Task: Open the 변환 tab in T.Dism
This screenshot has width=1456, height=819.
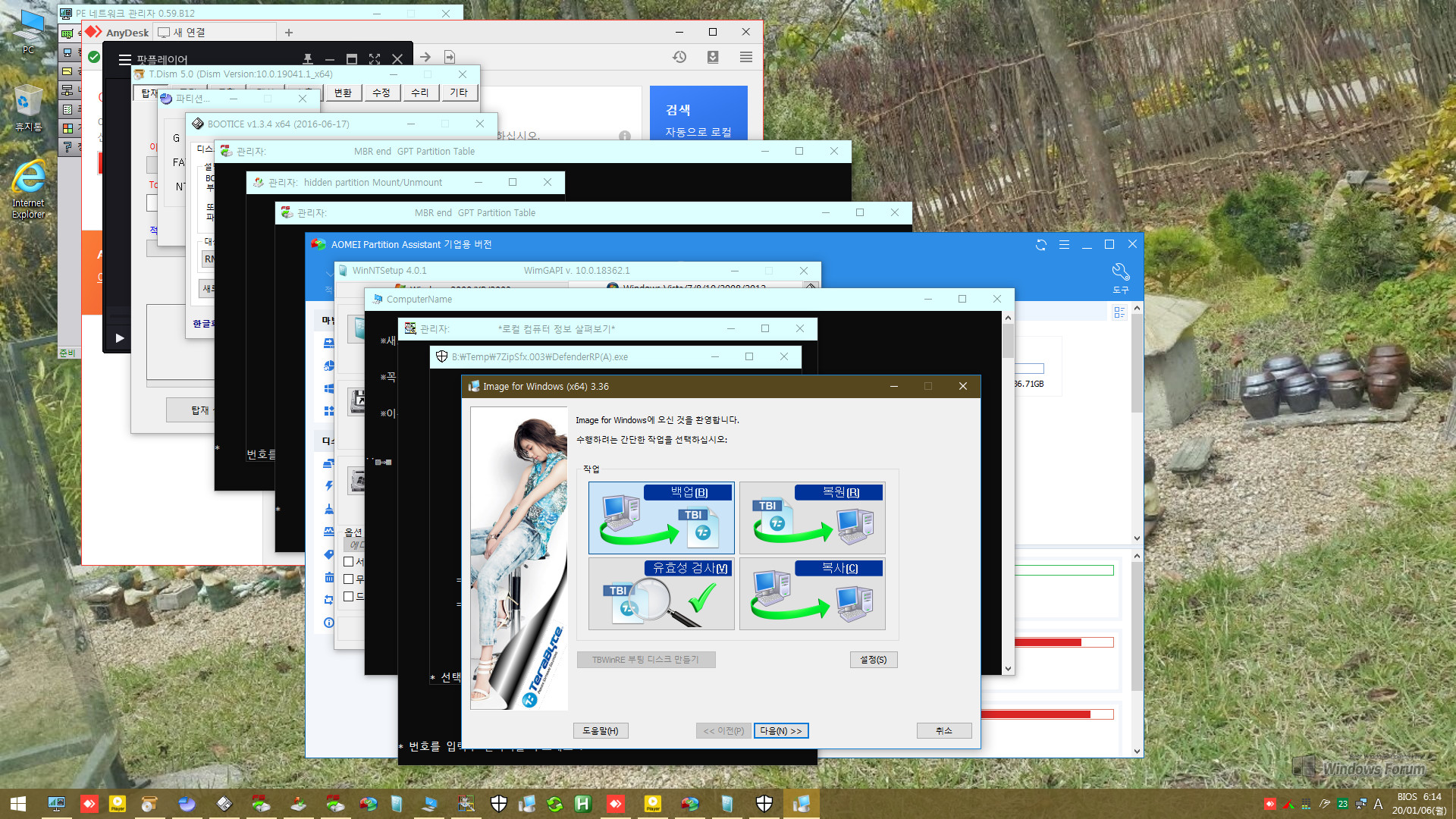Action: tap(343, 93)
